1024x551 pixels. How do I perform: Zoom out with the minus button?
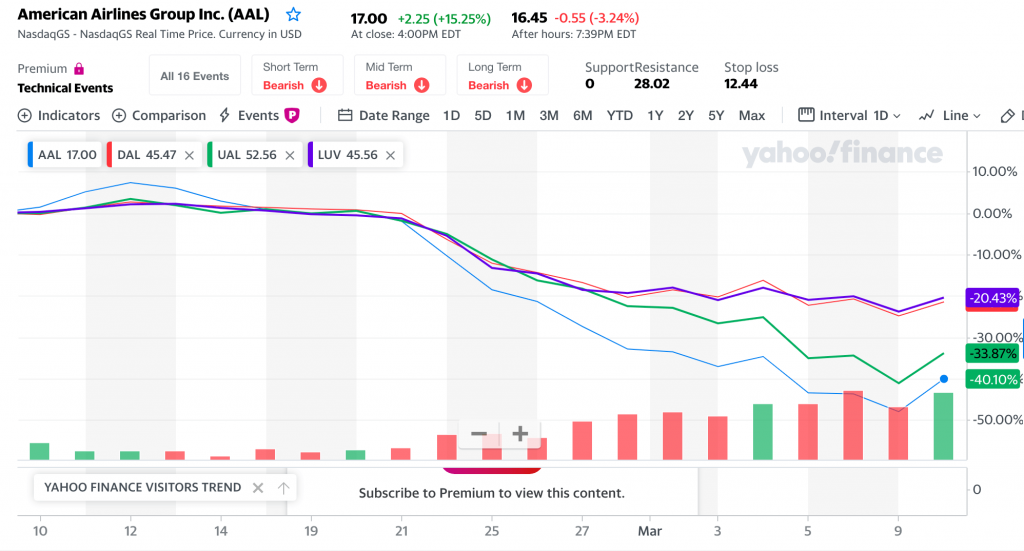pyautogui.click(x=479, y=434)
